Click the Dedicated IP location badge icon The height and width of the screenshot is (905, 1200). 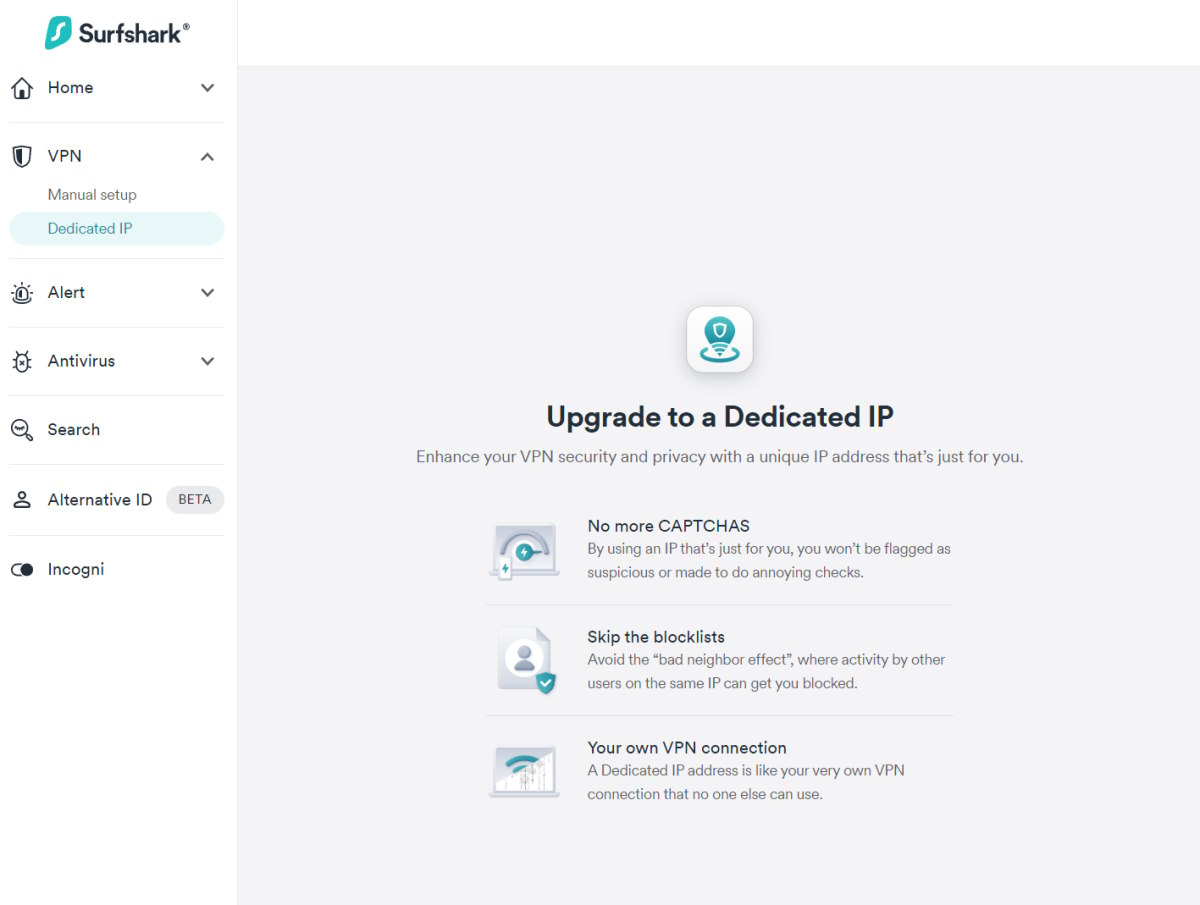(x=719, y=340)
